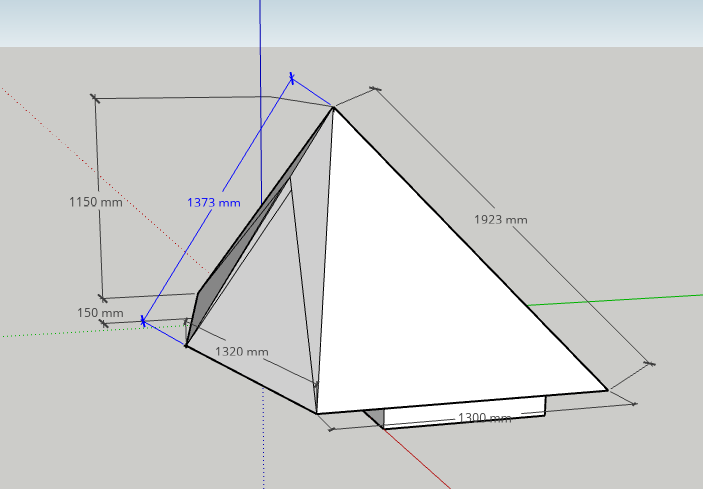Select the blue 1373 mm dimension label
Image resolution: width=703 pixels, height=489 pixels.
(x=214, y=203)
